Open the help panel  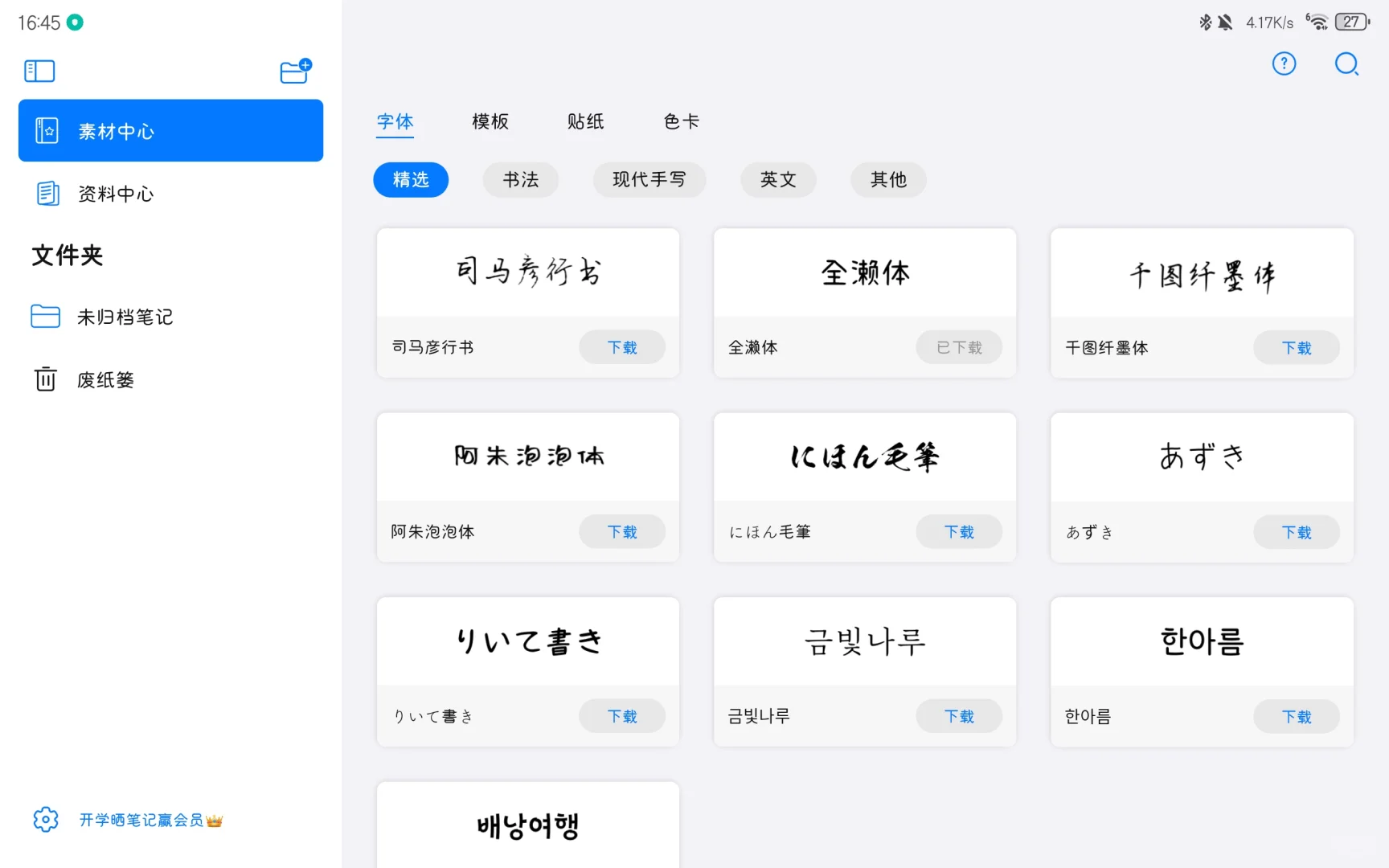point(1284,64)
